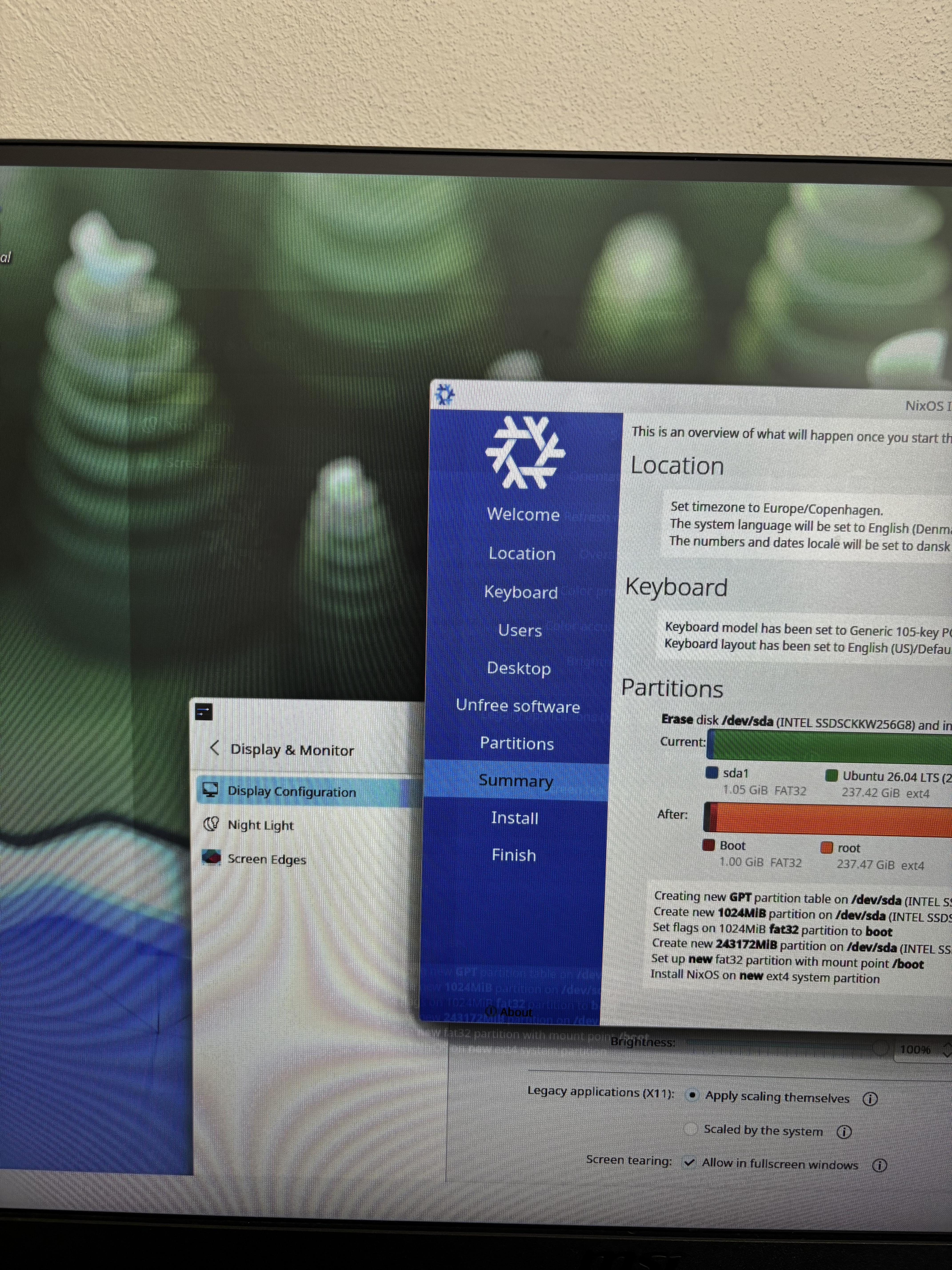The height and width of the screenshot is (1270, 952).
Task: Click the NixOS installer title bar snowflake icon
Action: [x=445, y=394]
